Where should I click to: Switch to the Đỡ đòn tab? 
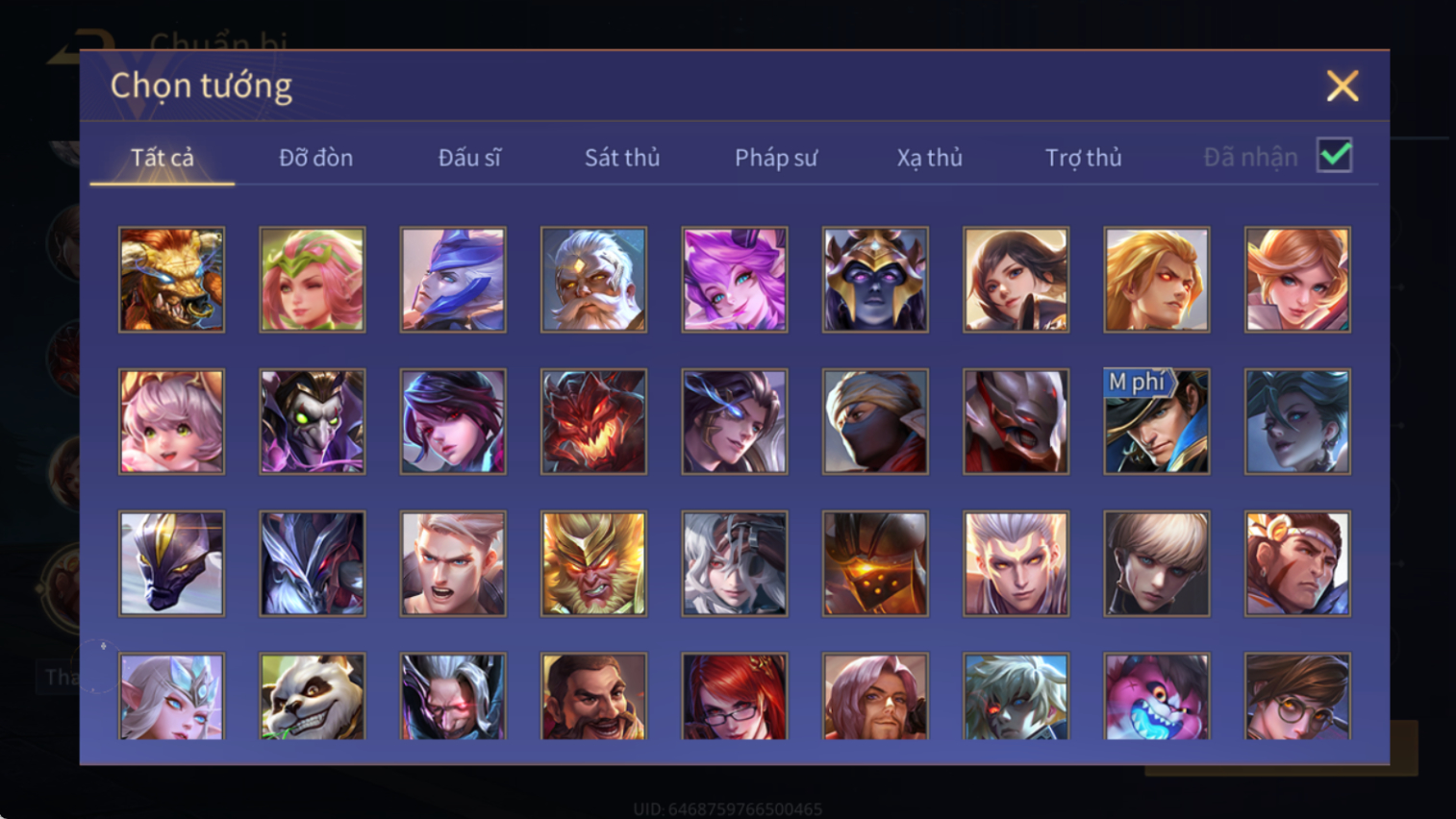coord(315,158)
